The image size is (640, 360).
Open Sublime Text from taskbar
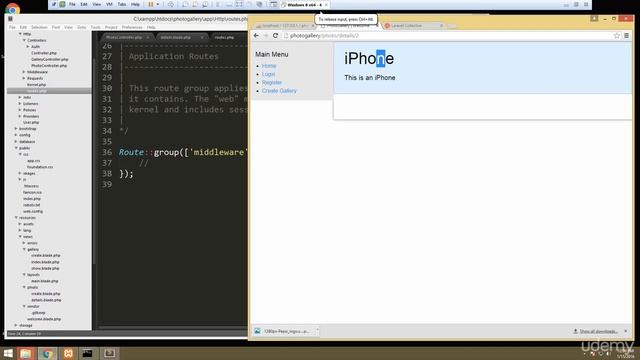click(109, 353)
